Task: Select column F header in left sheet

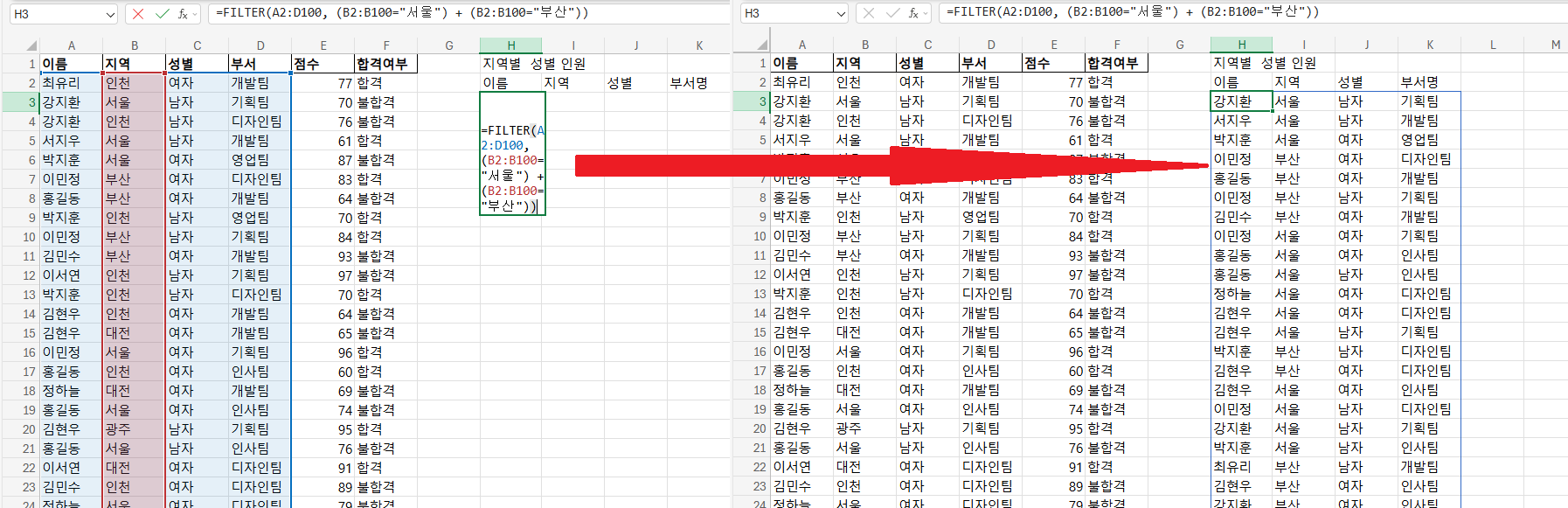Action: coord(386,45)
